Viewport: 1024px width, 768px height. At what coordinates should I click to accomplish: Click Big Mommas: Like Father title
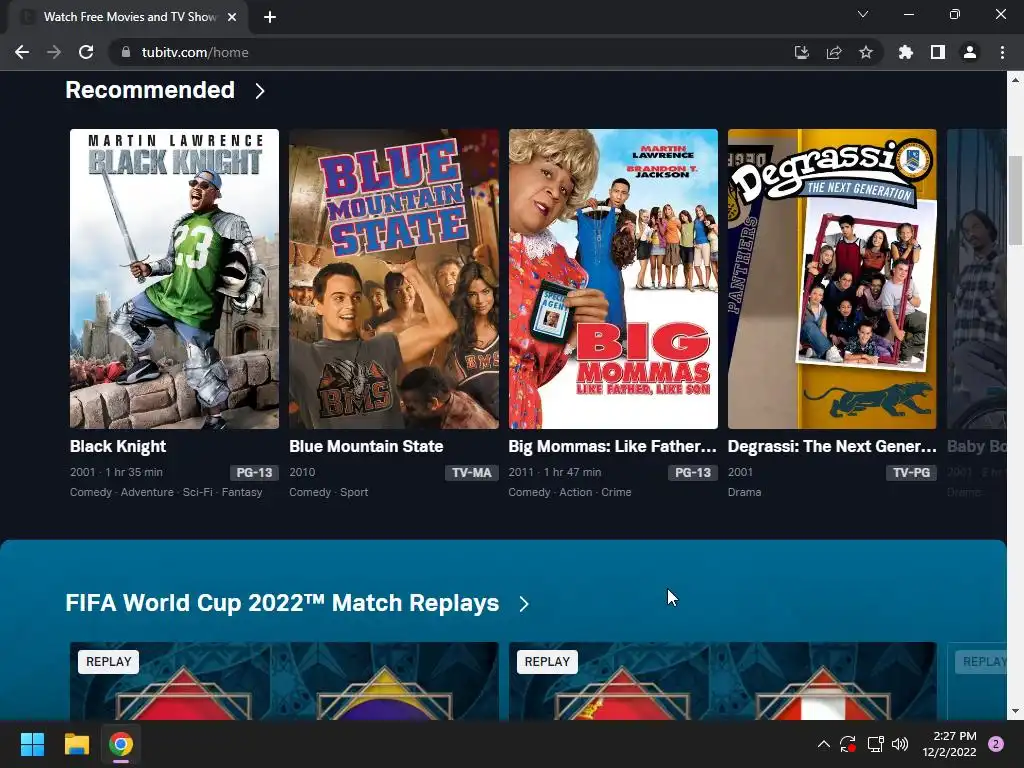613,447
